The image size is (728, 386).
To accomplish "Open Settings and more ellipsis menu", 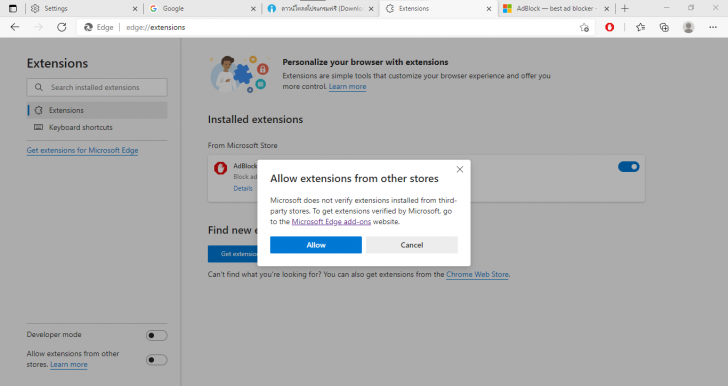I will [713, 27].
